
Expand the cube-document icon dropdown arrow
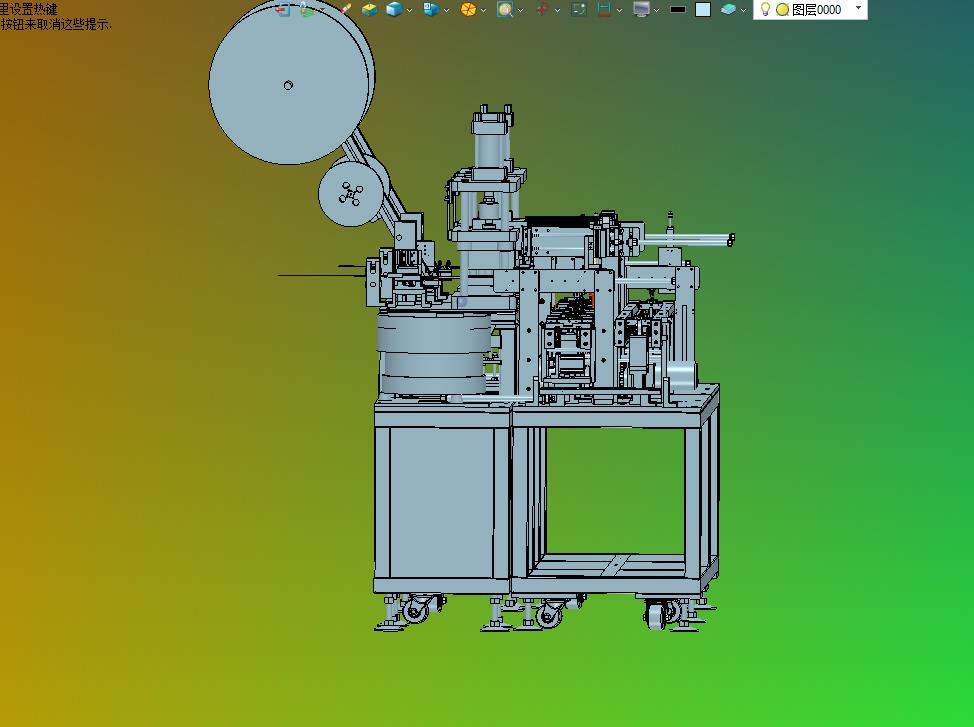(x=447, y=10)
